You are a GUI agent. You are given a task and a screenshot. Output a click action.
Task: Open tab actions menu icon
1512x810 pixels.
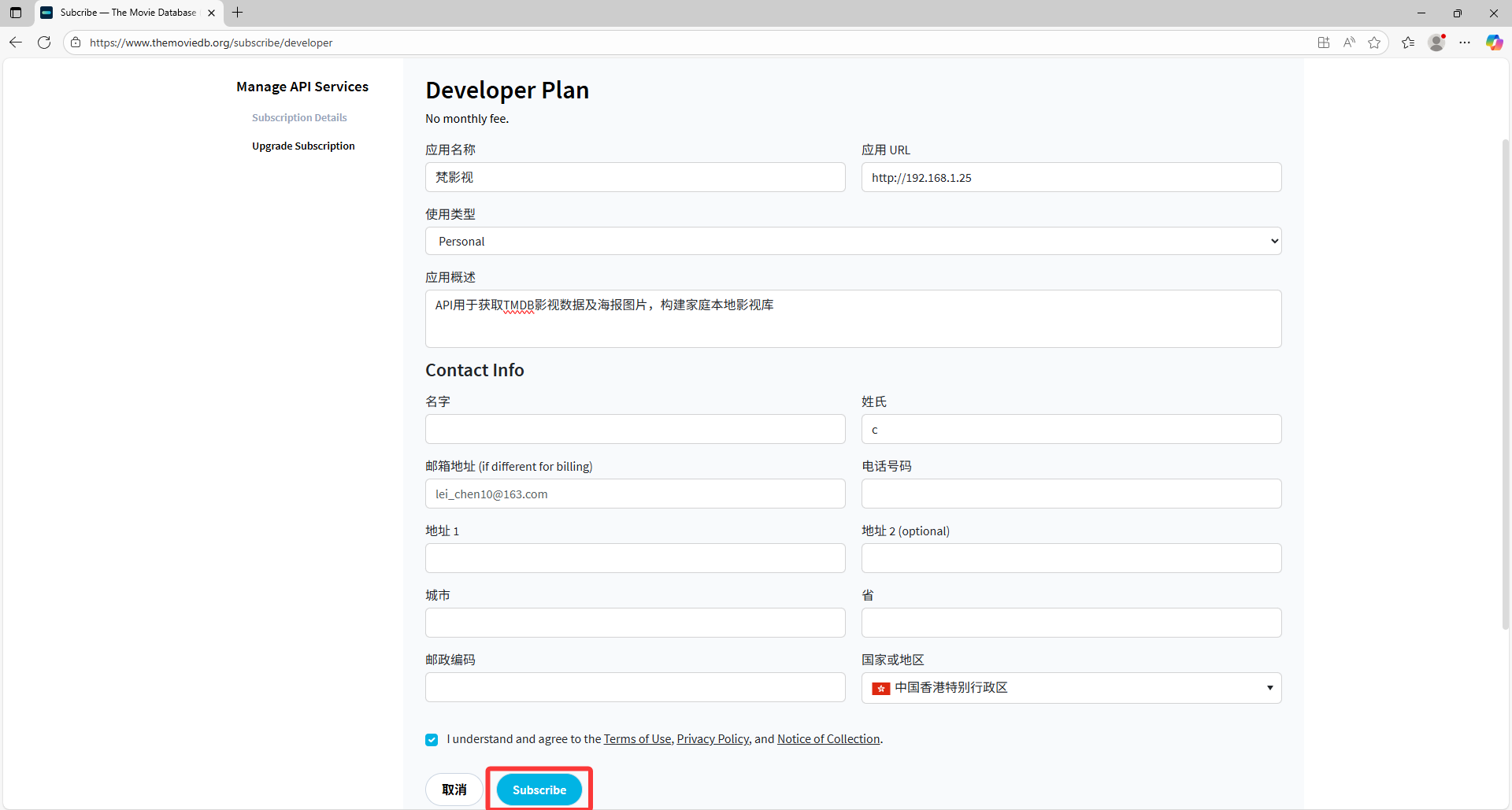(16, 13)
